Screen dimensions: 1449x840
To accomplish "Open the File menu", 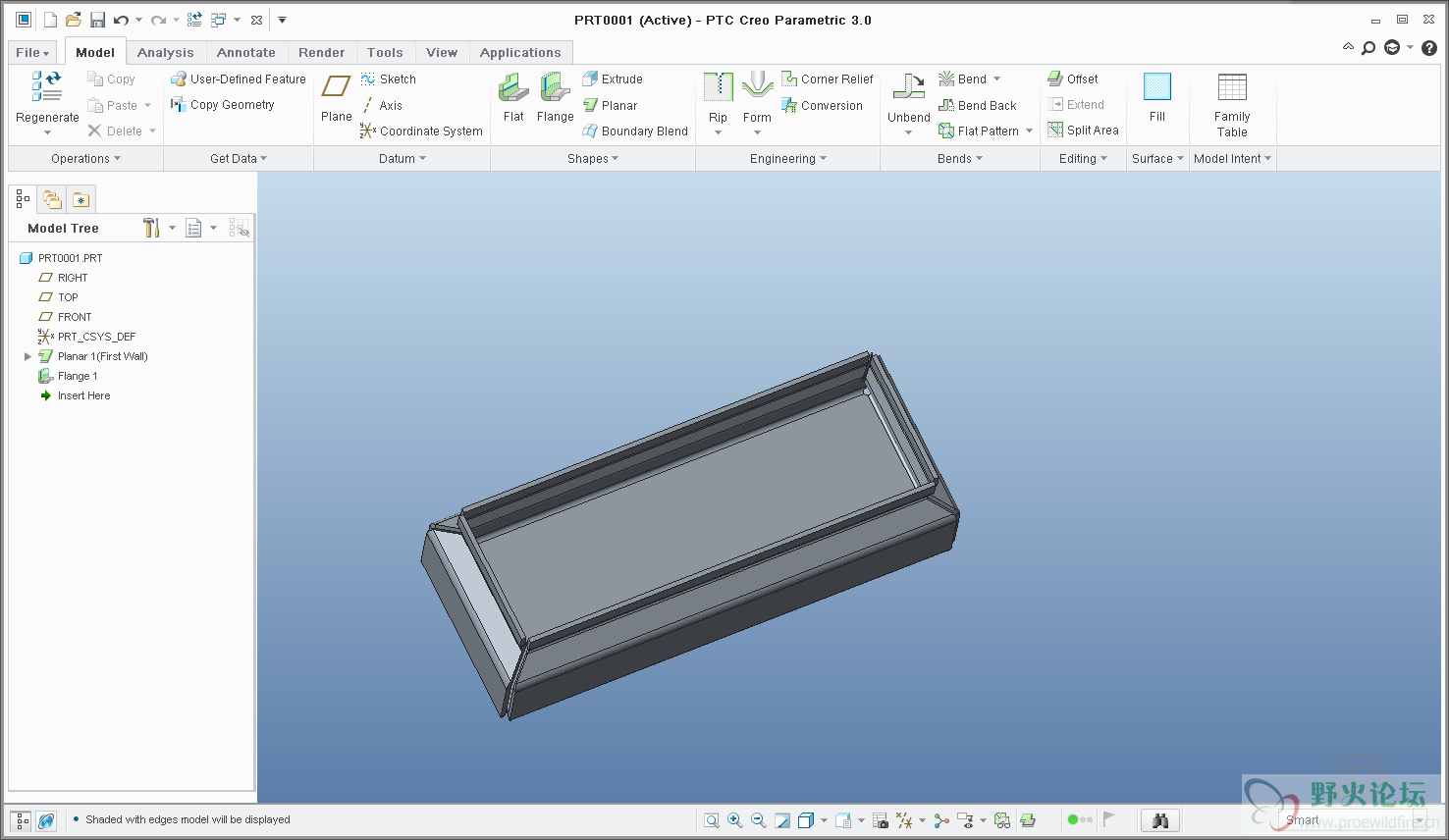I will tap(32, 53).
